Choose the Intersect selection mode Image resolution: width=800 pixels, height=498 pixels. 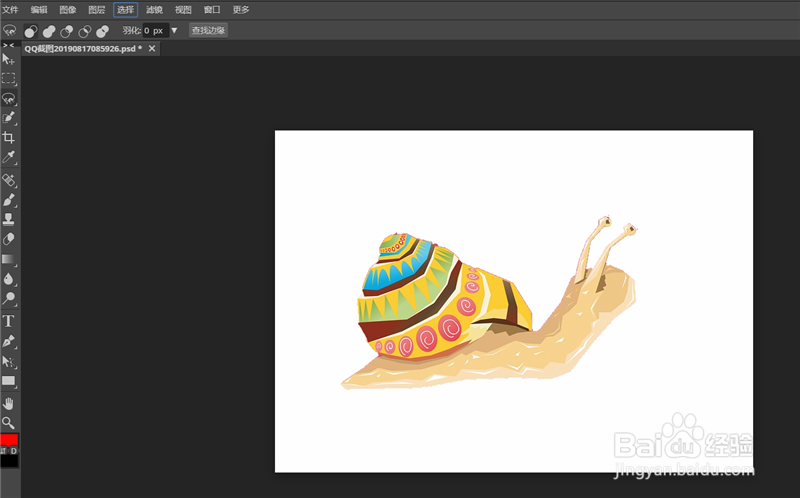[x=85, y=31]
